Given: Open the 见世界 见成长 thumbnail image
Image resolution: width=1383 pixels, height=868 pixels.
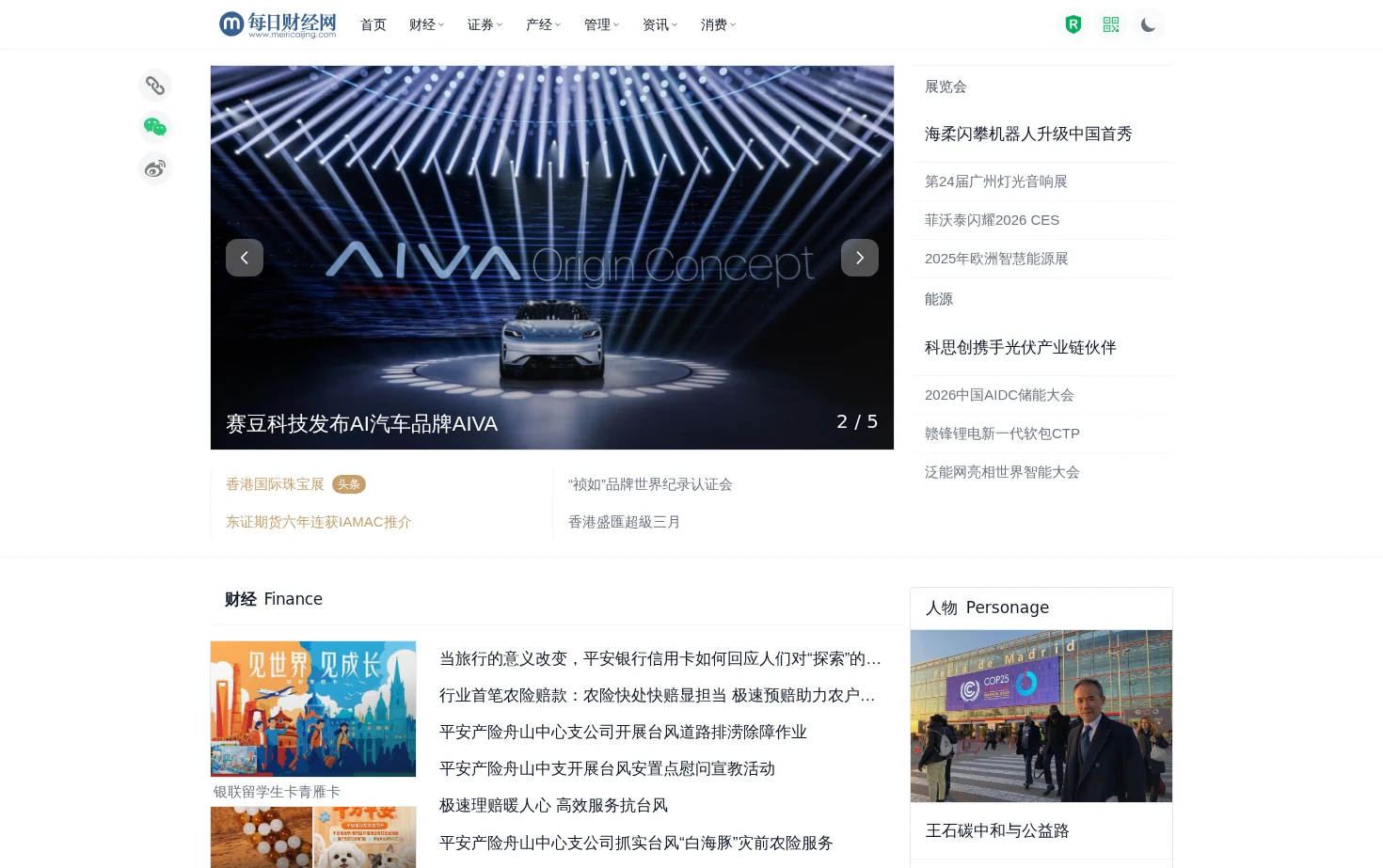Looking at the screenshot, I should (x=313, y=709).
